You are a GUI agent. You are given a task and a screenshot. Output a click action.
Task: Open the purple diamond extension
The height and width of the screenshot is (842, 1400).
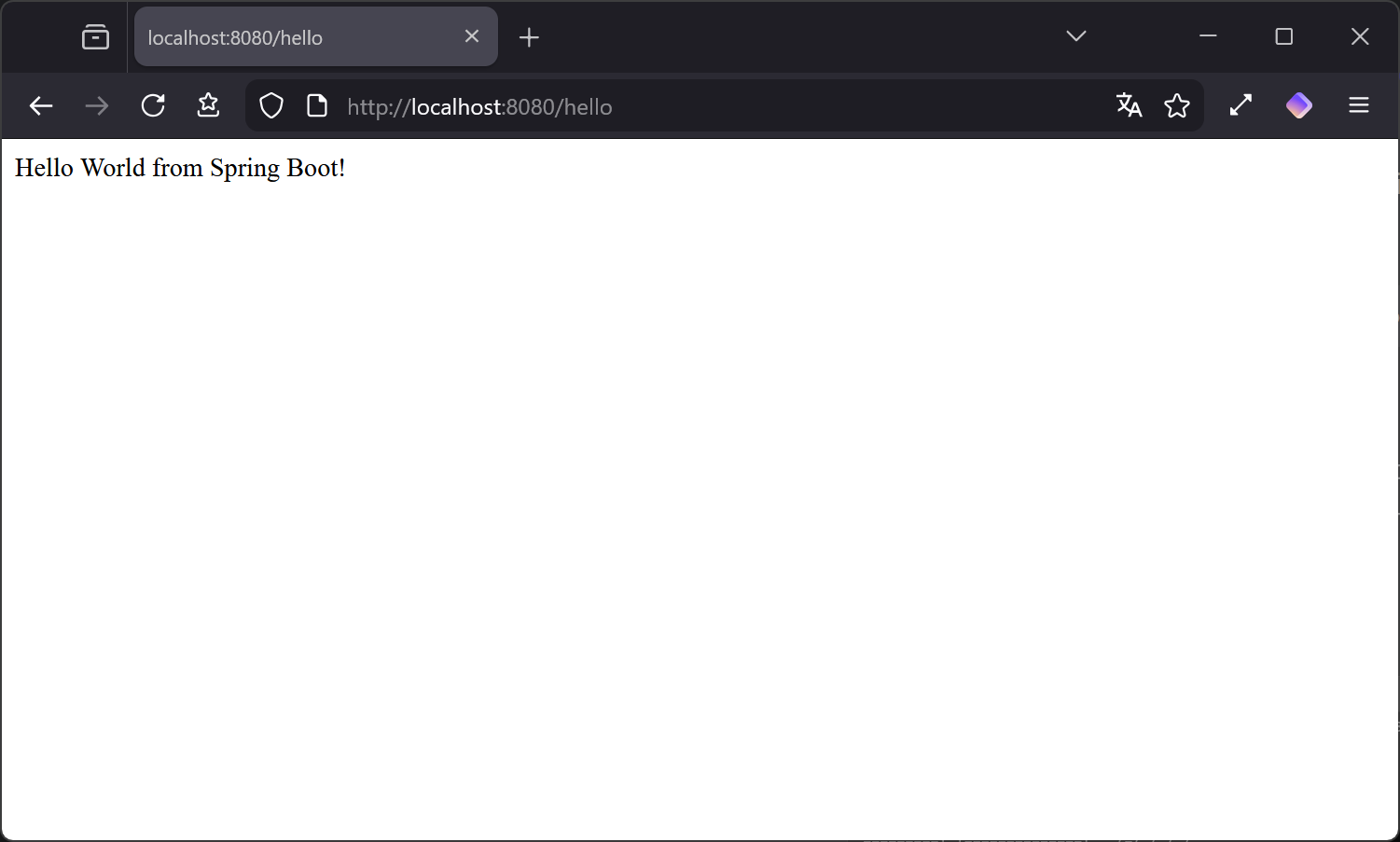coord(1299,106)
